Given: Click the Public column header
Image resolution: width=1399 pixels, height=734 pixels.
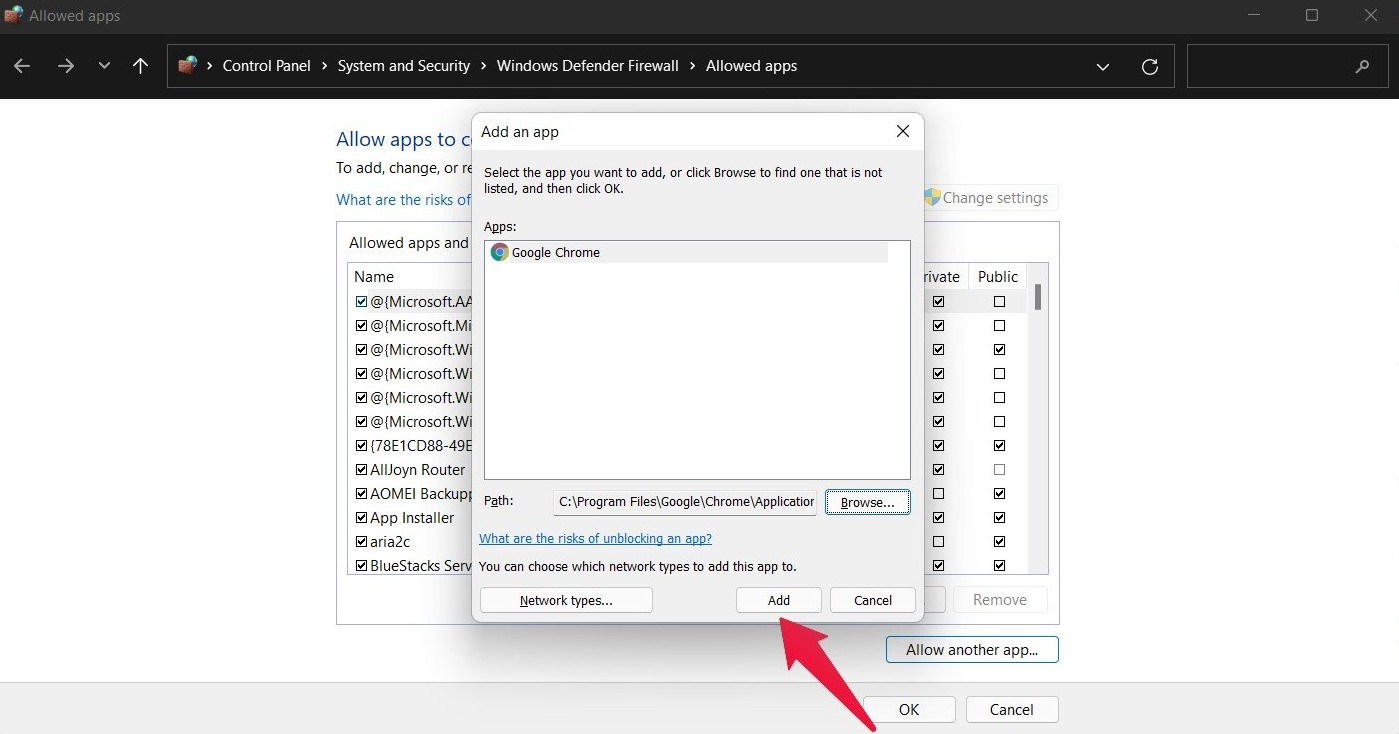Looking at the screenshot, I should [x=998, y=277].
